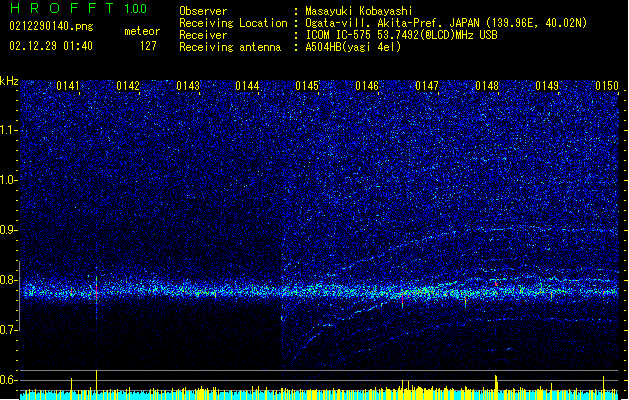
Task: Click the 0144 time marker
Action: 247,86
